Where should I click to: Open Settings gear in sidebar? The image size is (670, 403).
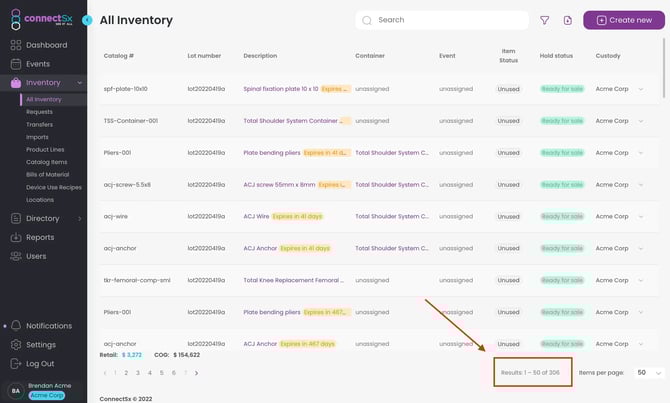pos(40,345)
